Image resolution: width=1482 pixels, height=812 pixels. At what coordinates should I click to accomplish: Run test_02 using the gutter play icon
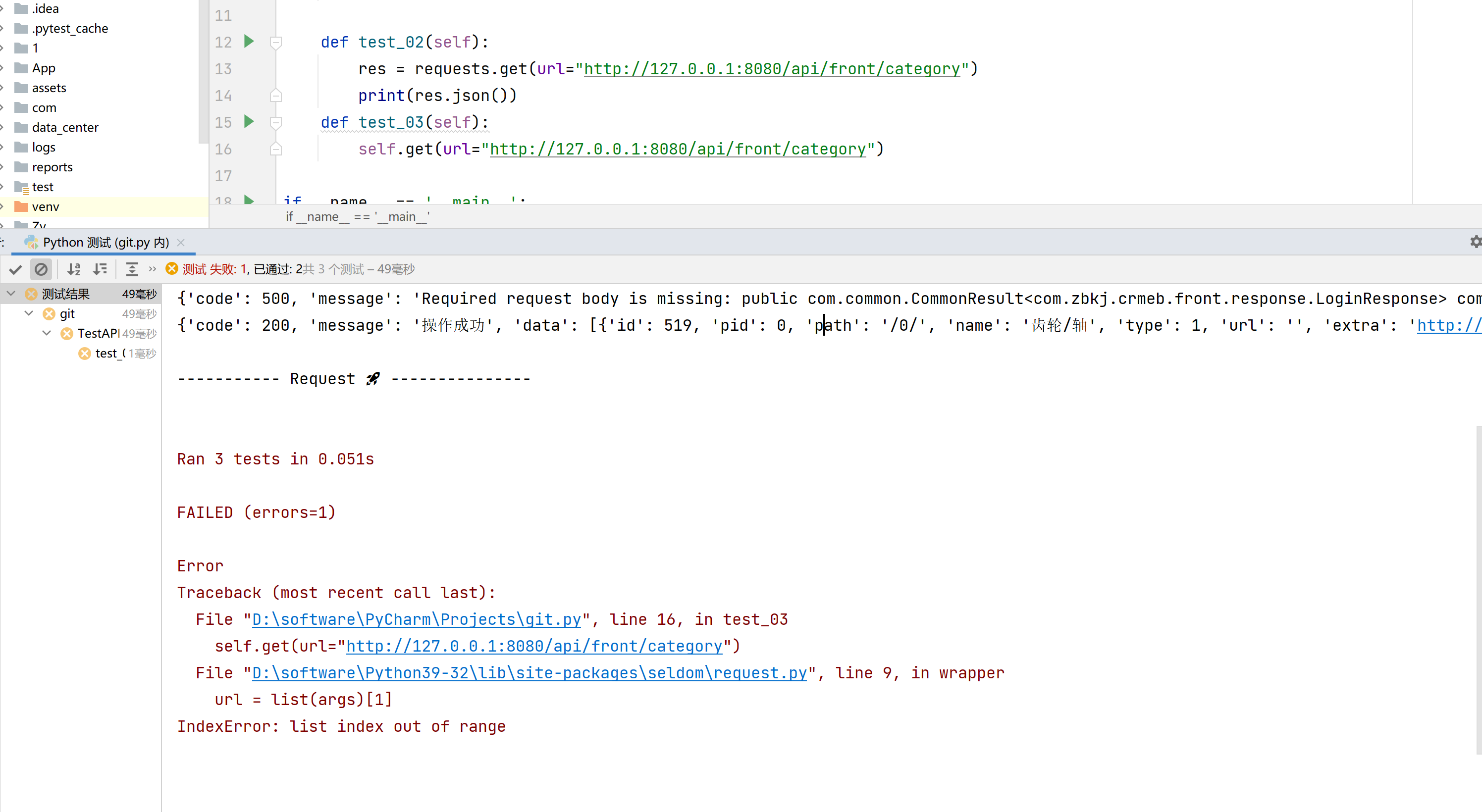[249, 42]
